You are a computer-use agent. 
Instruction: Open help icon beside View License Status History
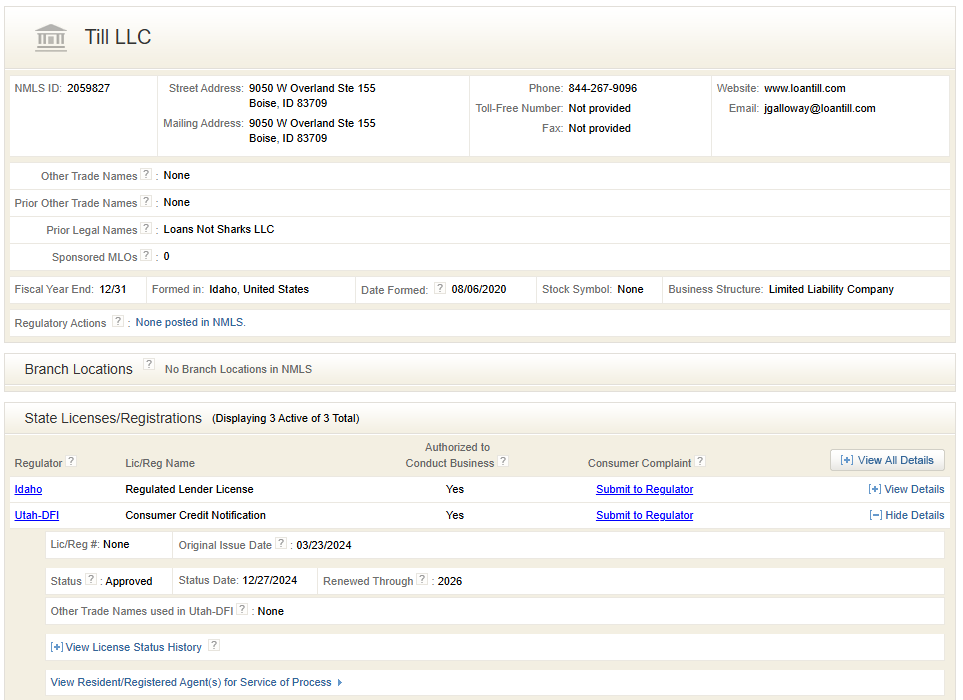214,645
